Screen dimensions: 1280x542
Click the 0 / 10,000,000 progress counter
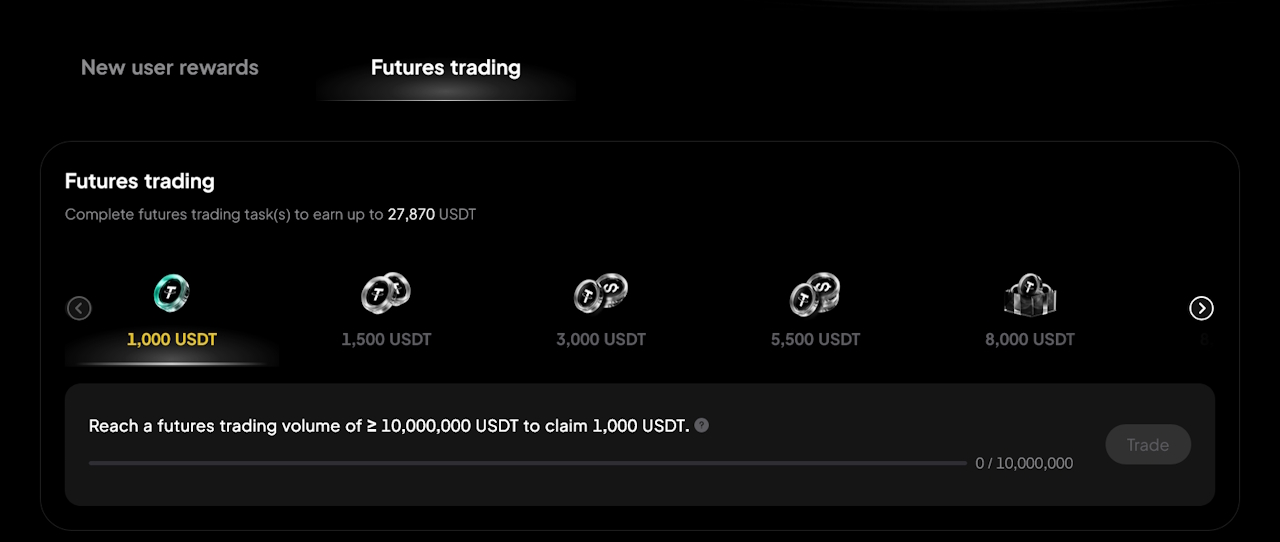1024,463
